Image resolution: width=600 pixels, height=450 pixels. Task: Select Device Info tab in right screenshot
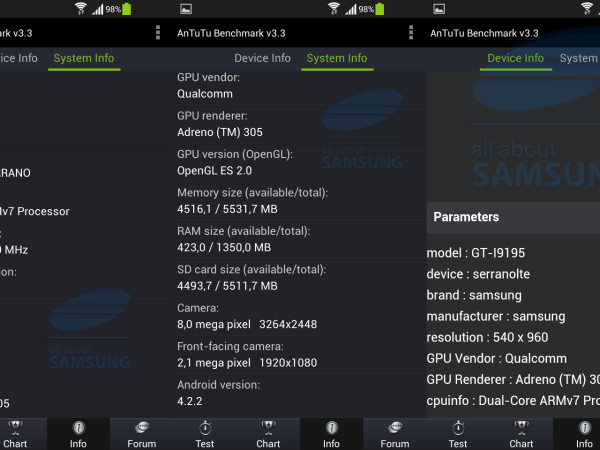(515, 58)
